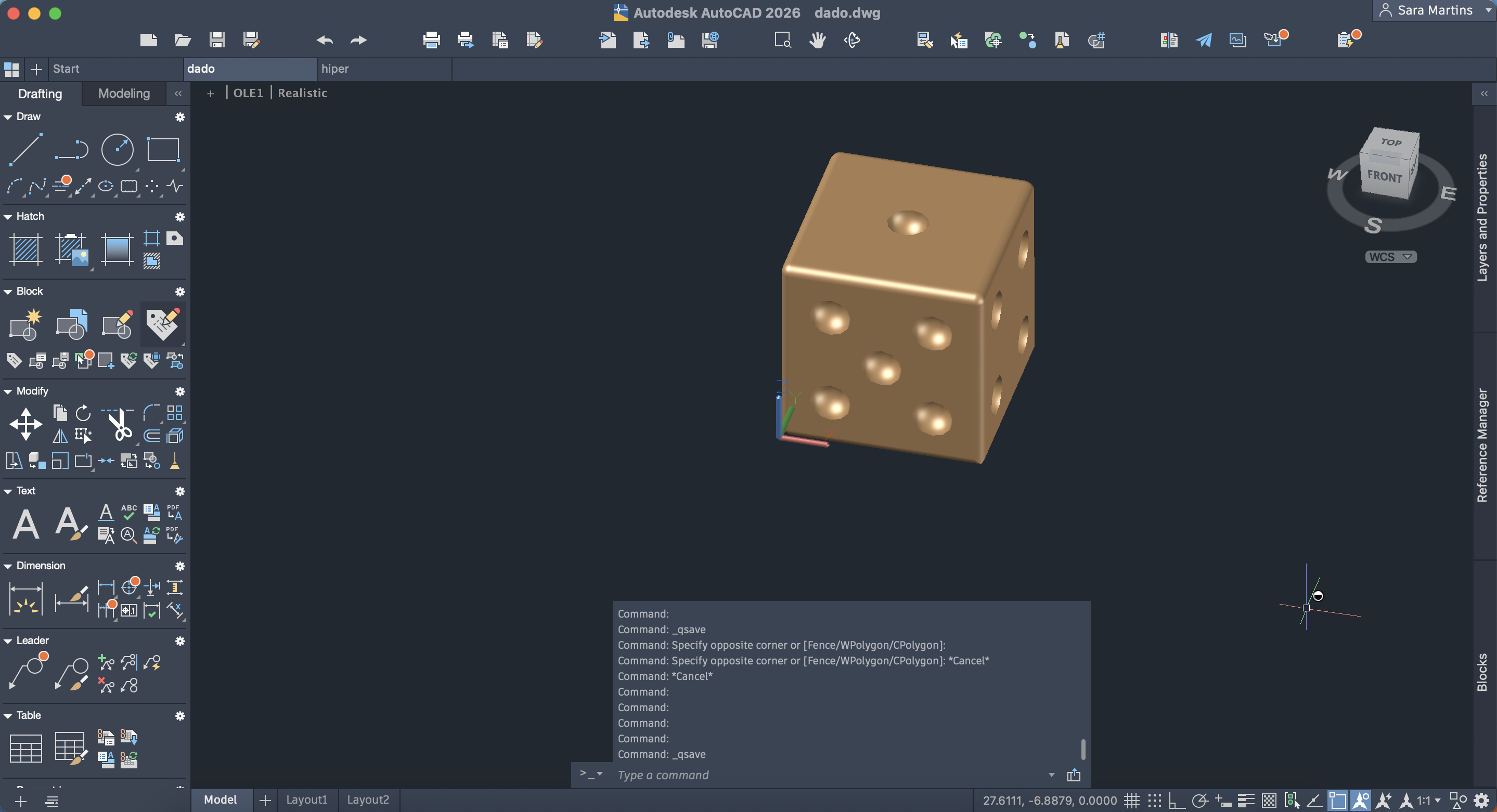1497x812 pixels.
Task: Collapse the Dimension panel section
Action: click(x=8, y=566)
